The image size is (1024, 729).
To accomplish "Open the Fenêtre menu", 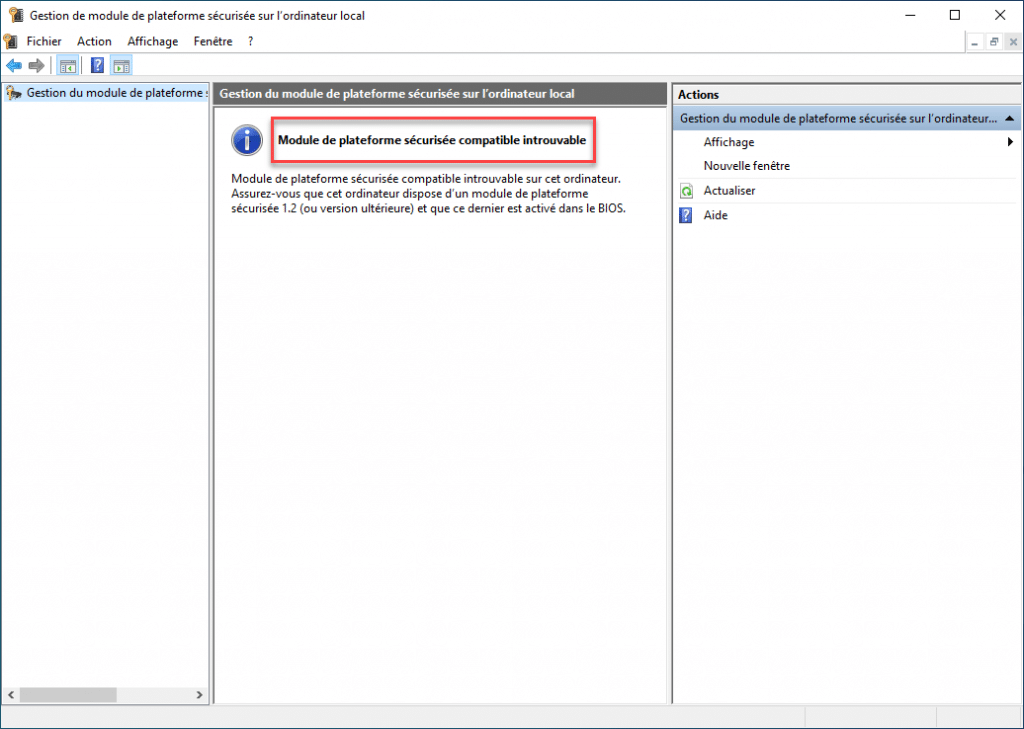I will click(x=213, y=41).
